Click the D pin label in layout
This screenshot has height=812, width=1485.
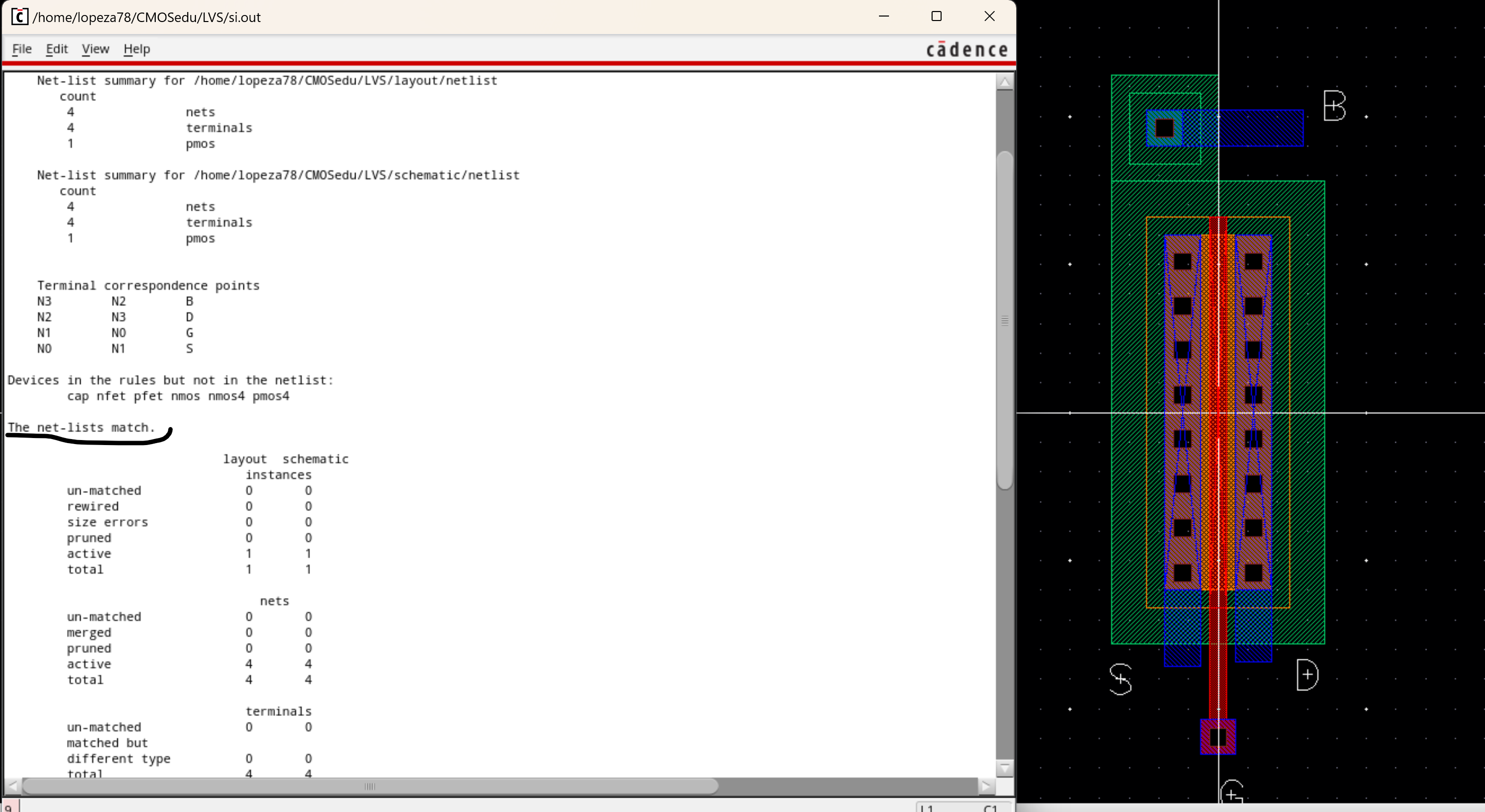(x=1307, y=675)
